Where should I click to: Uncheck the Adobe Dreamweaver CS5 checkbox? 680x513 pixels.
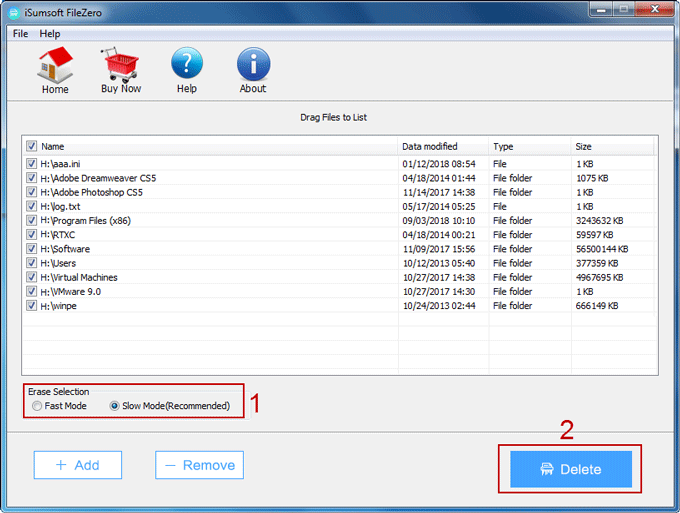[31, 178]
